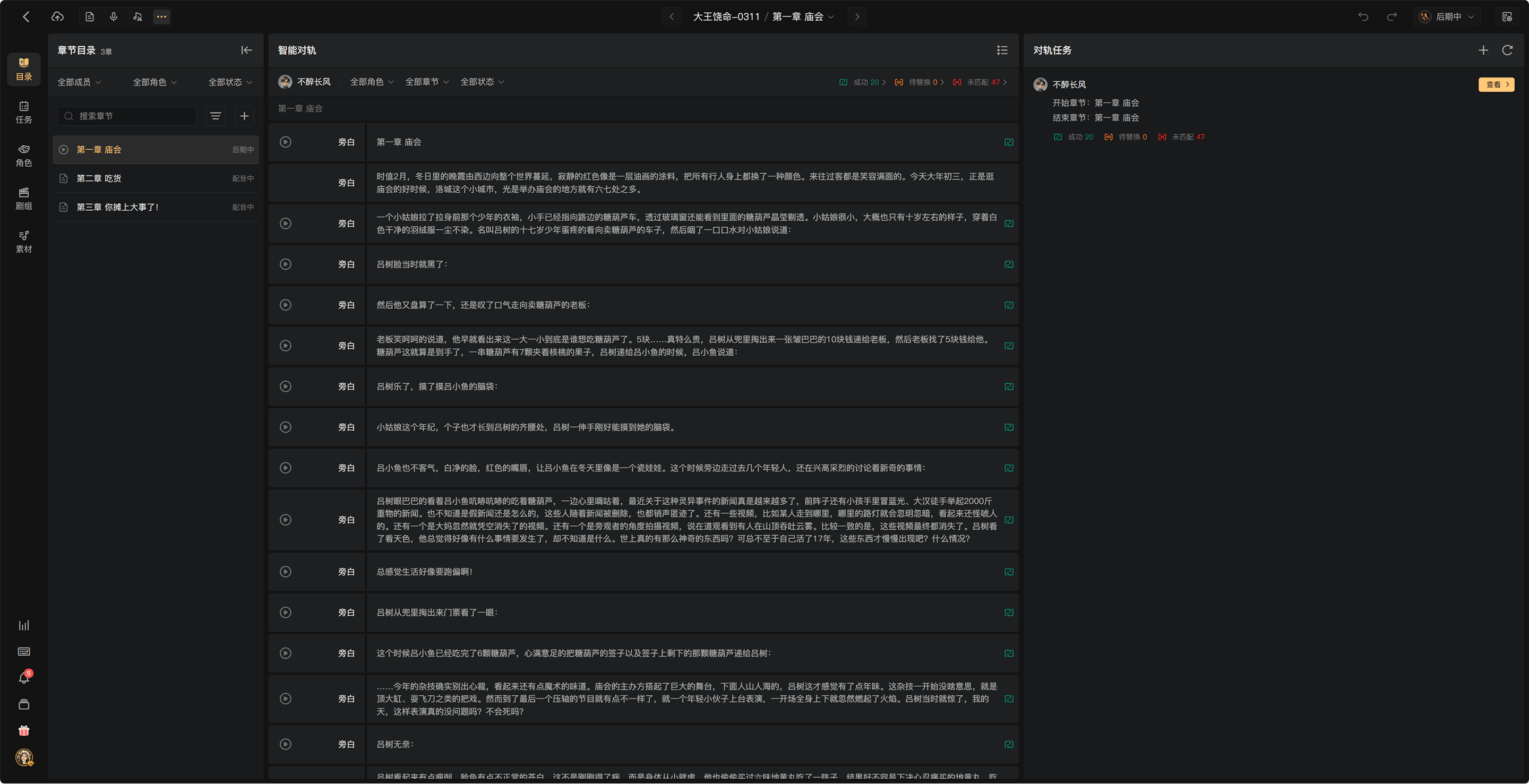
Task: Open the three-dot more menu
Action: pos(161,16)
